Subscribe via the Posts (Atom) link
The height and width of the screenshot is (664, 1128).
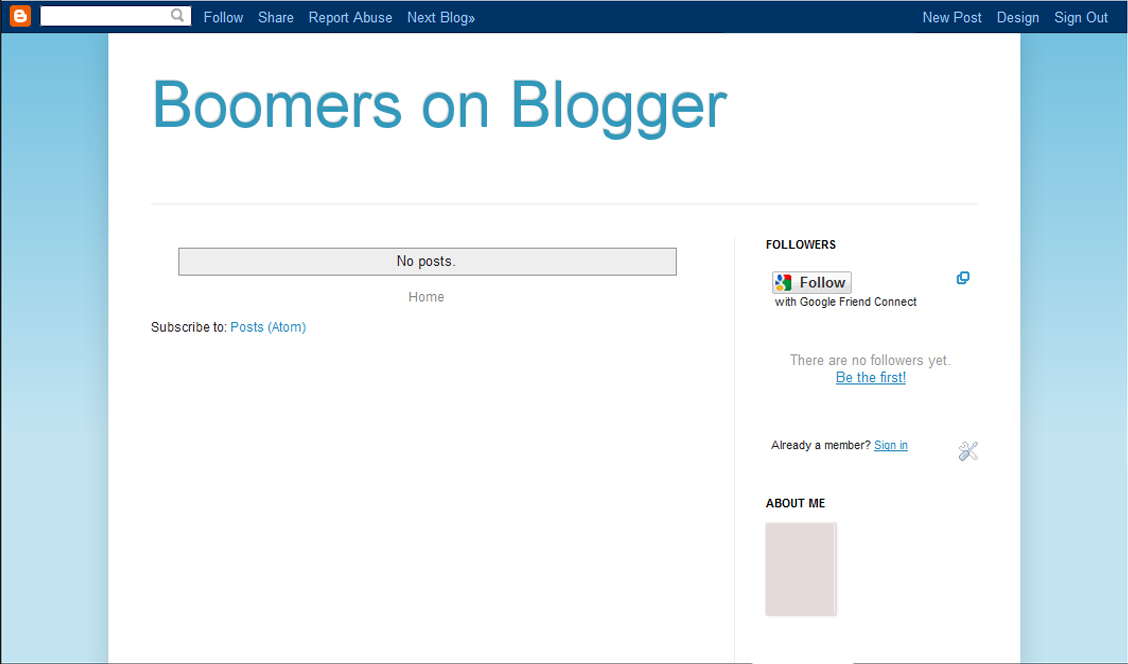click(267, 327)
